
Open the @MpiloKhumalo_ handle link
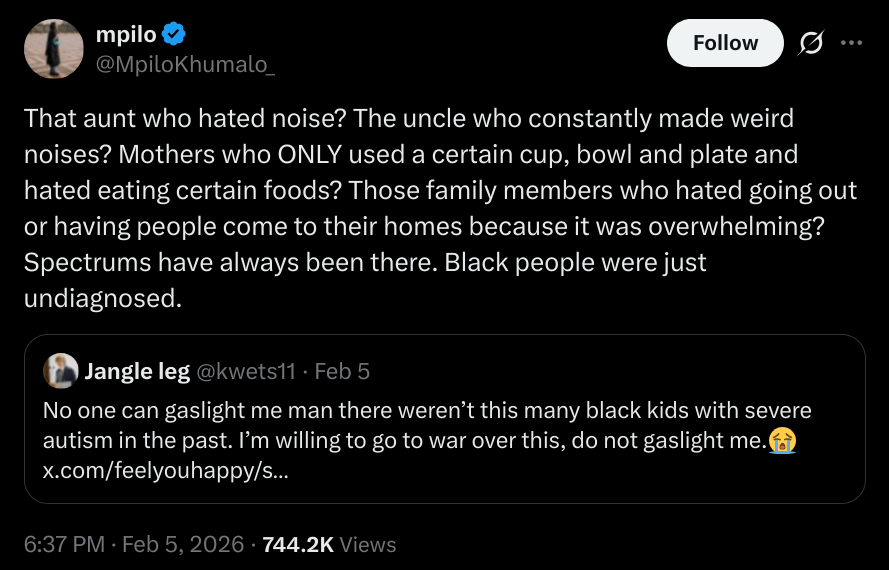point(185,64)
